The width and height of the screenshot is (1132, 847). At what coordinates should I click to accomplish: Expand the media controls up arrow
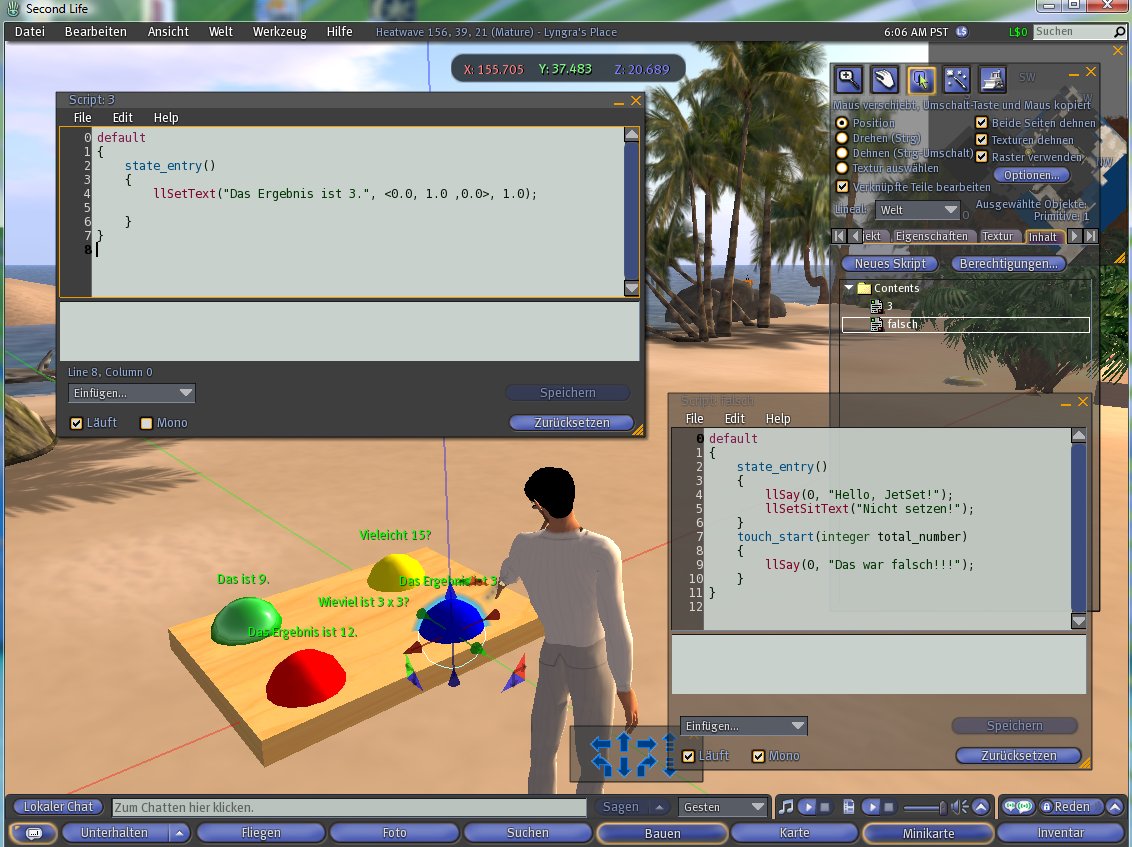point(980,807)
